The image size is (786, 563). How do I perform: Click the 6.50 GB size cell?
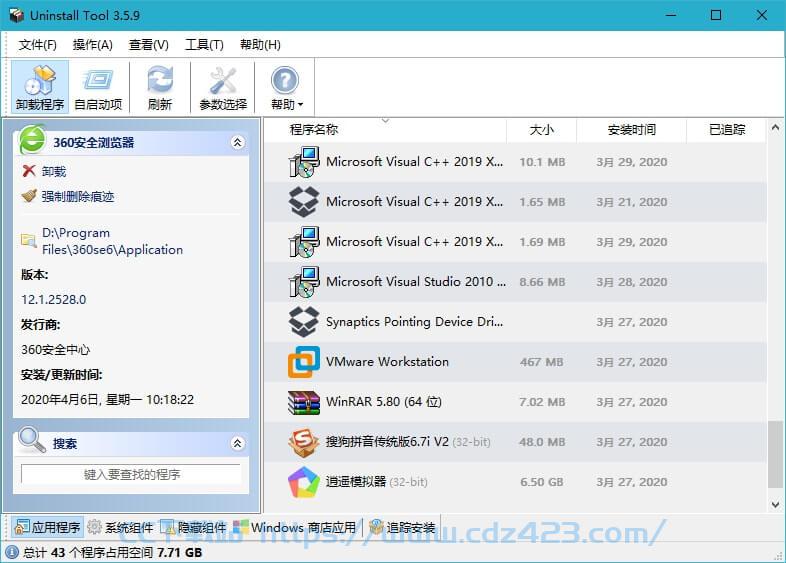click(x=541, y=482)
